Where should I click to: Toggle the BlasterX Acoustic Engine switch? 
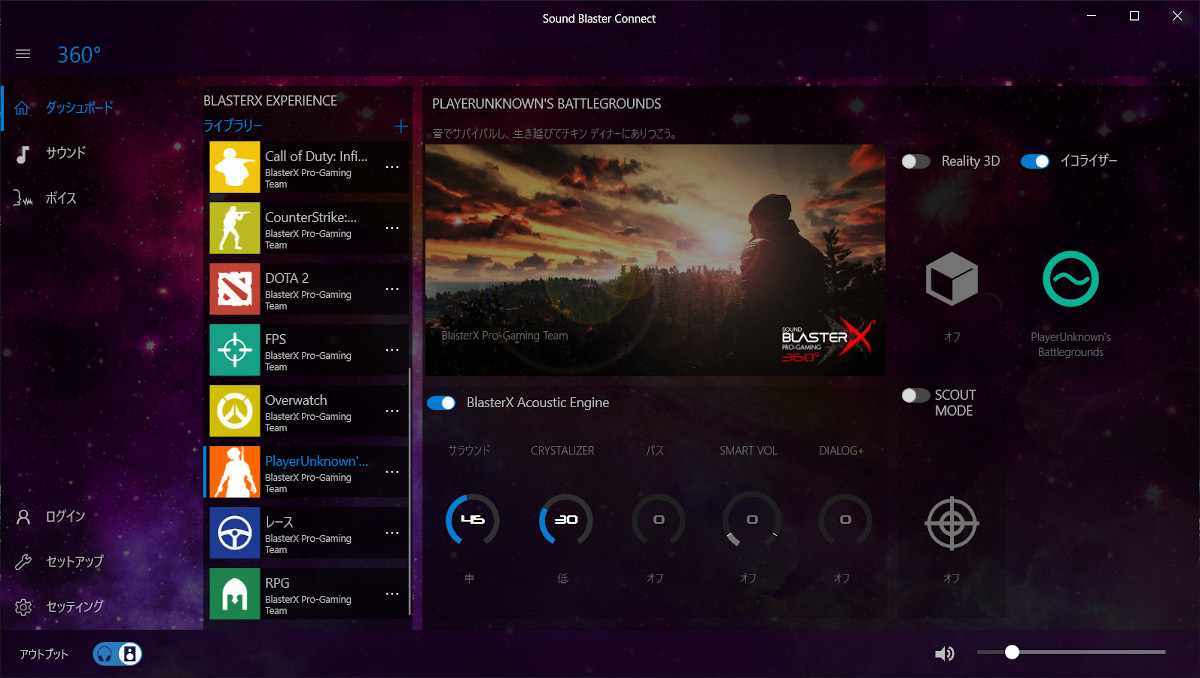(441, 402)
